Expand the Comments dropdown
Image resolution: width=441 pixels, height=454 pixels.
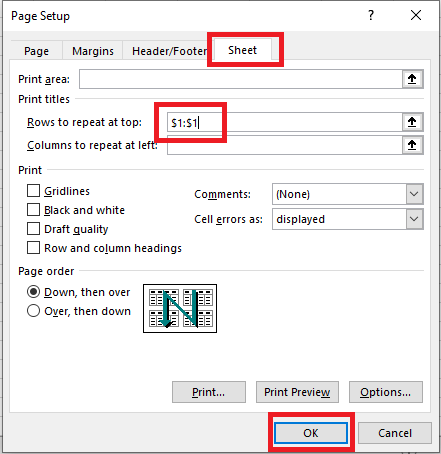coord(414,194)
